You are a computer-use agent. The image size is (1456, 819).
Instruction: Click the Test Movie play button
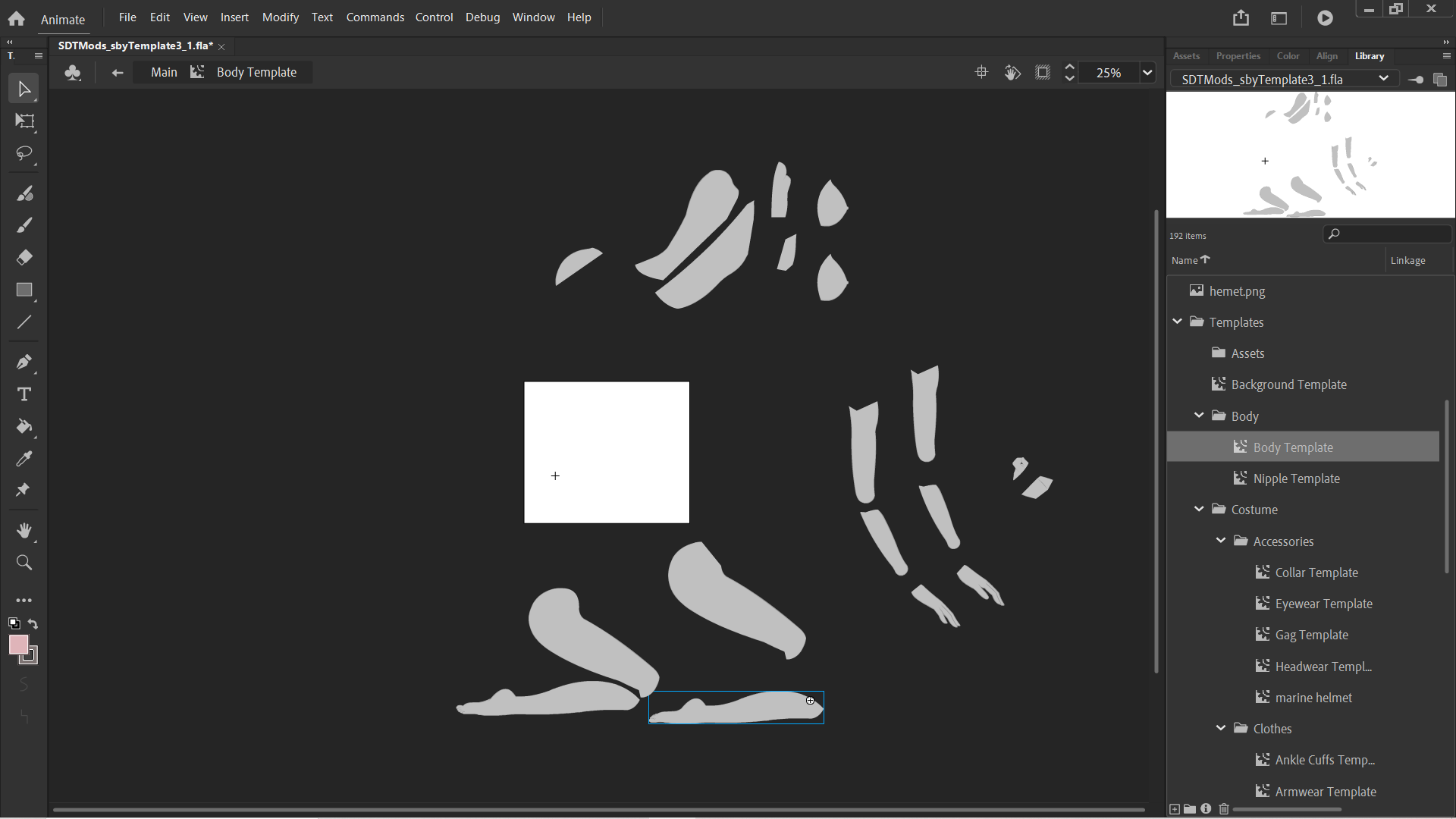pyautogui.click(x=1325, y=17)
